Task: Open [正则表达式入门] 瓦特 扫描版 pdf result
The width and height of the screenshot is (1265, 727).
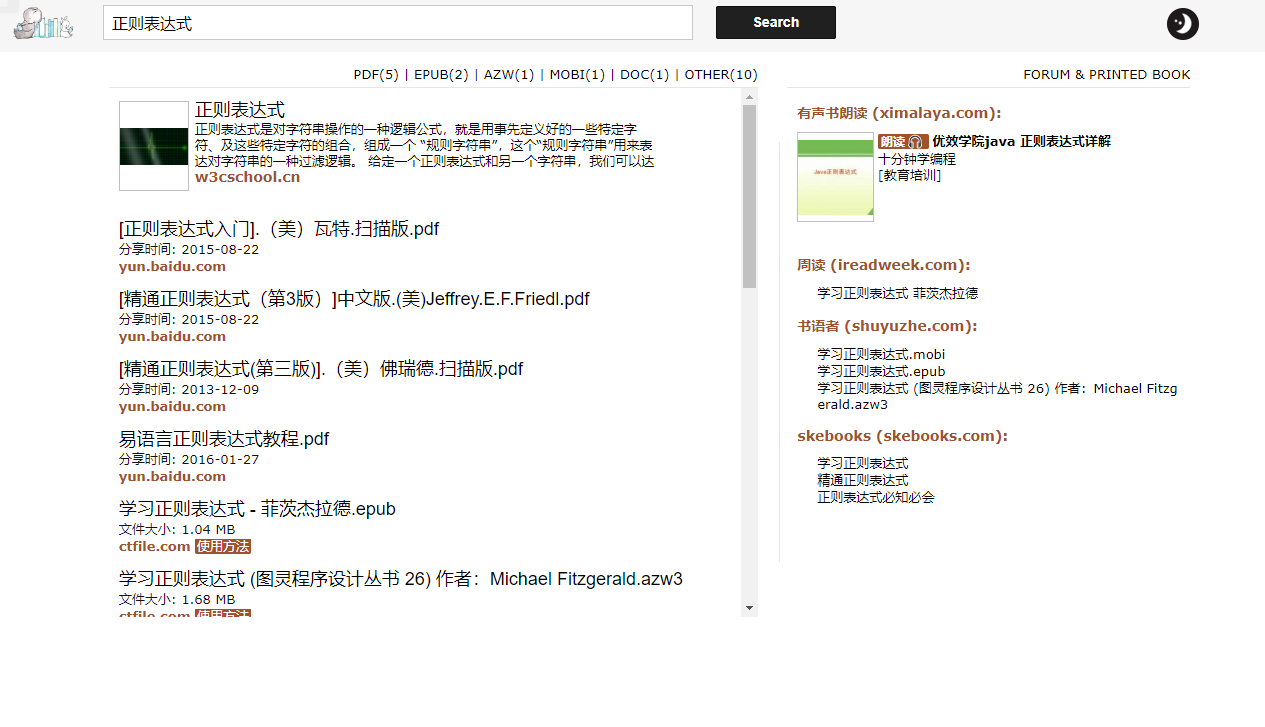Action: 279,229
